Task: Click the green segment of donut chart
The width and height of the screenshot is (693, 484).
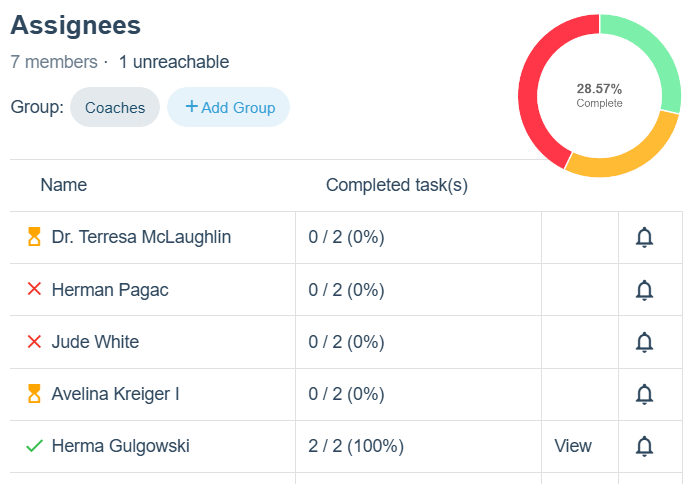Action: (x=648, y=55)
